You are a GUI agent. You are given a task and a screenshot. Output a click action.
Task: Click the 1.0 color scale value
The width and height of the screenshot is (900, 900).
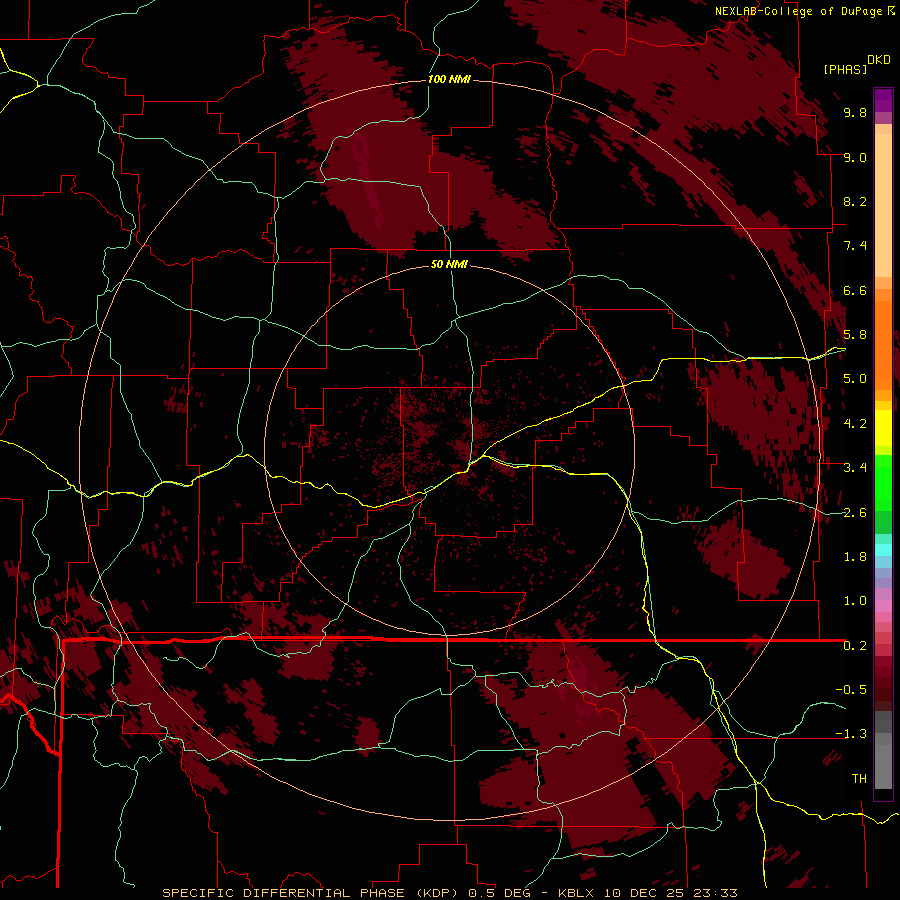(x=855, y=601)
